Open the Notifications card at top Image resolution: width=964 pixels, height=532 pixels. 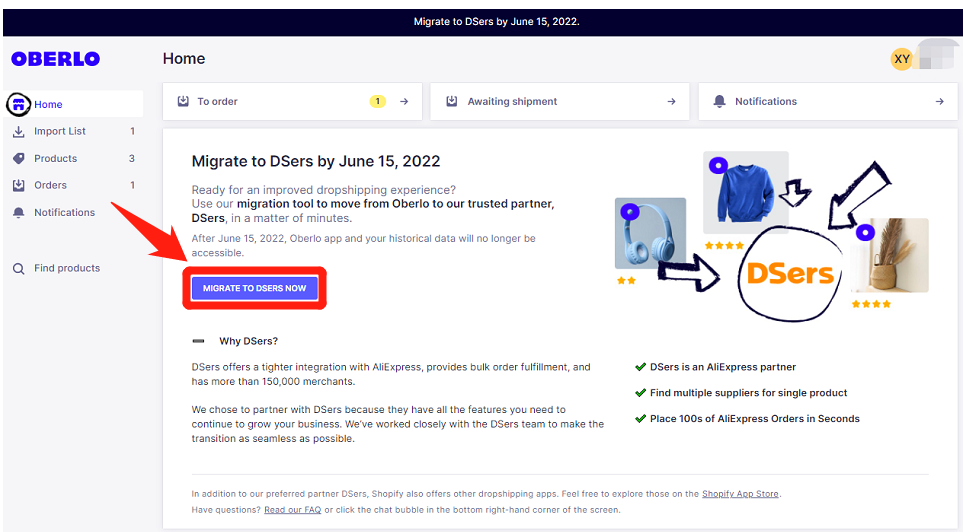pos(828,101)
